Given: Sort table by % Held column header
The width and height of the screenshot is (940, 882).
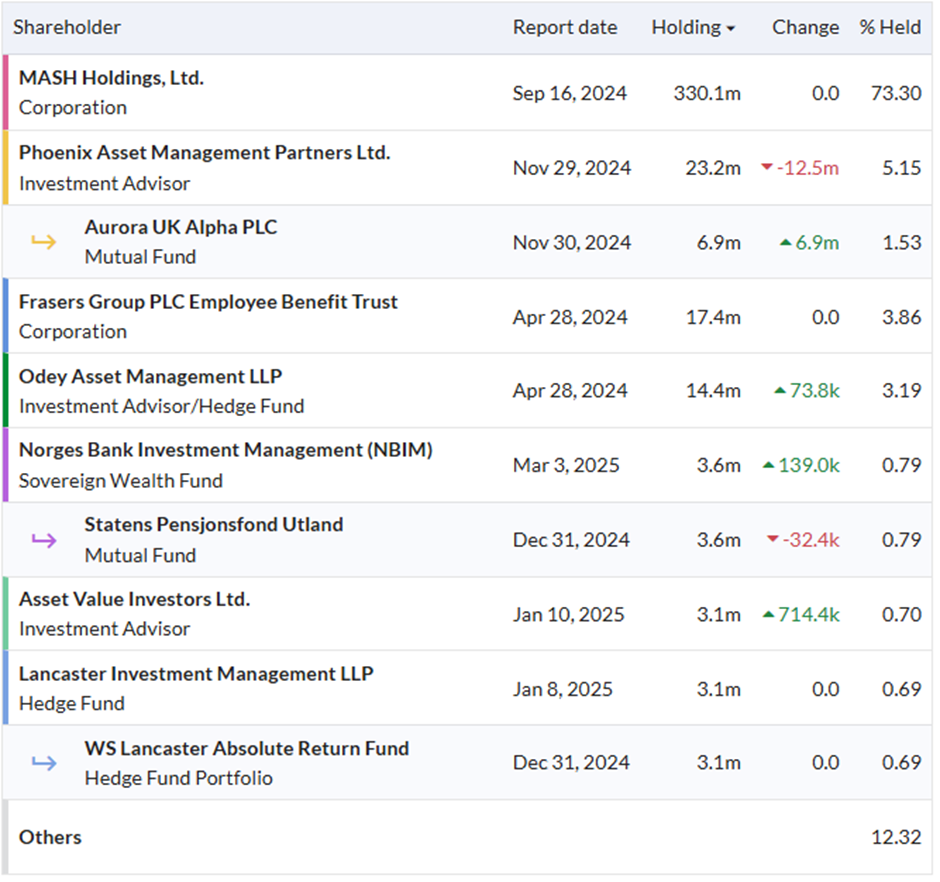Looking at the screenshot, I should click(890, 28).
